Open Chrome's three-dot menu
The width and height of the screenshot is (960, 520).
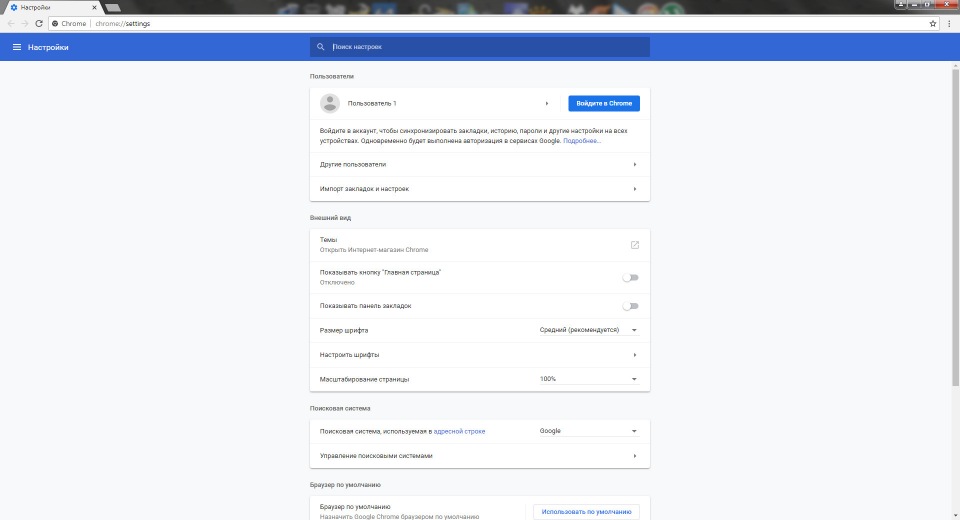click(x=950, y=23)
